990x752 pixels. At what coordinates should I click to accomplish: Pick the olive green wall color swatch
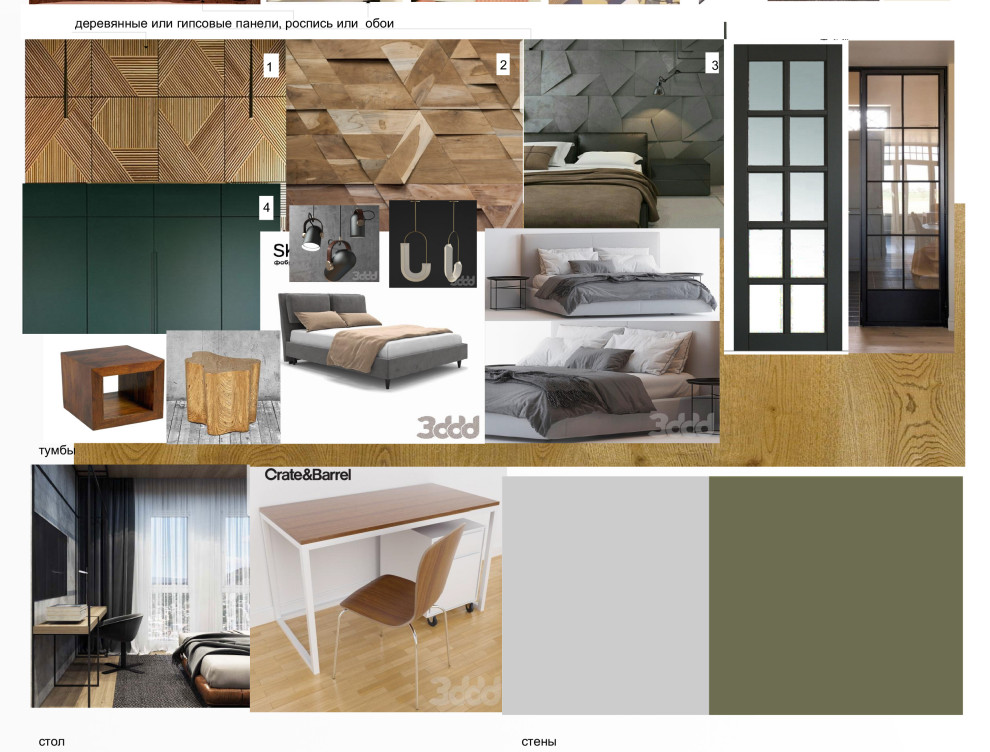835,595
